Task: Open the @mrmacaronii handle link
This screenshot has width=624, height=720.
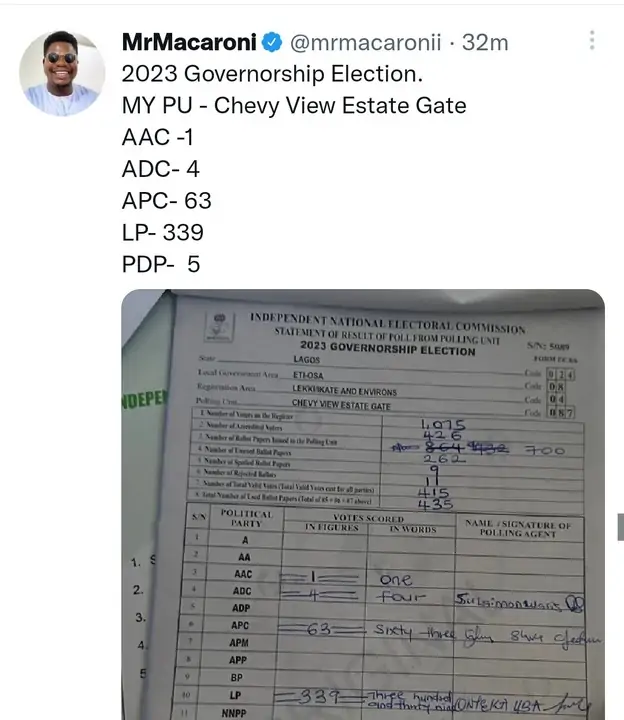Action: pyautogui.click(x=362, y=43)
